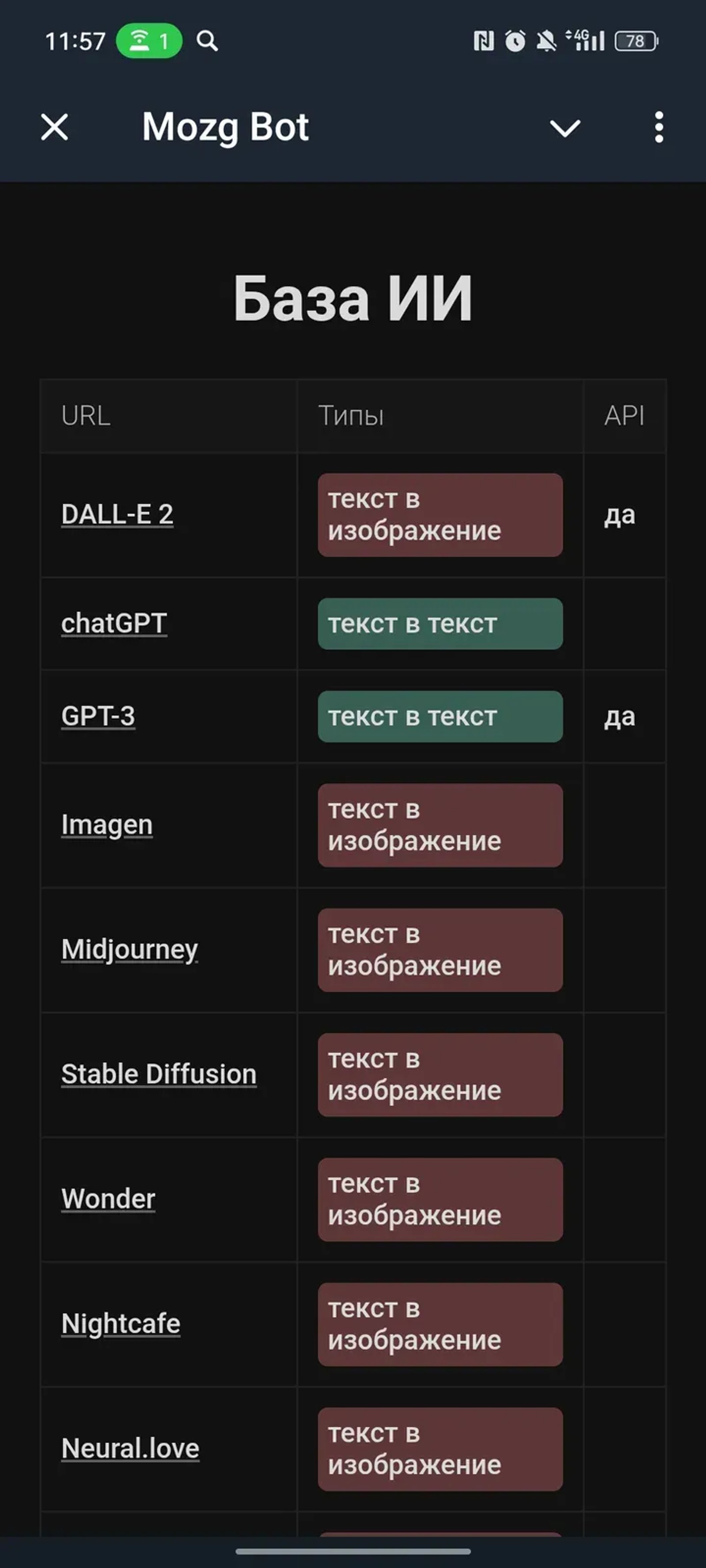Viewport: 706px width, 1568px height.
Task: Tap the search icon in the status bar
Action: point(207,41)
